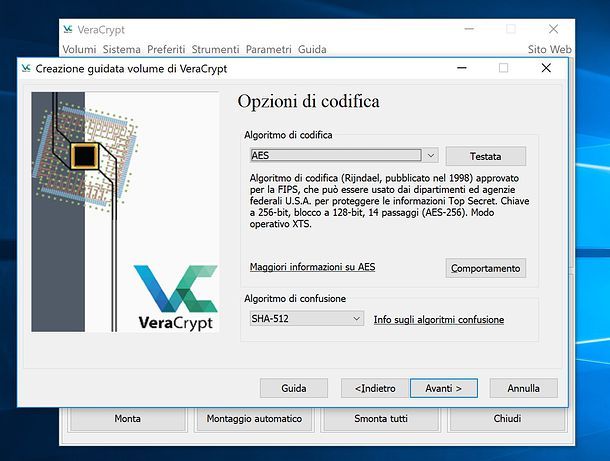Open the Strumenti menu

pos(215,49)
